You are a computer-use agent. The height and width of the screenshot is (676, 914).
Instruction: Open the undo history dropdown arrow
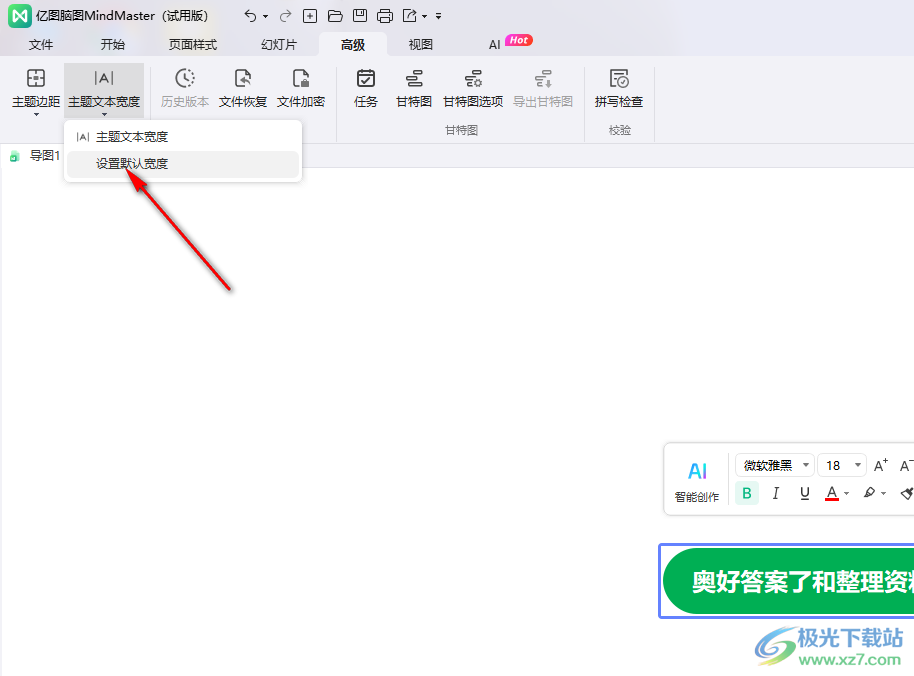click(x=265, y=16)
